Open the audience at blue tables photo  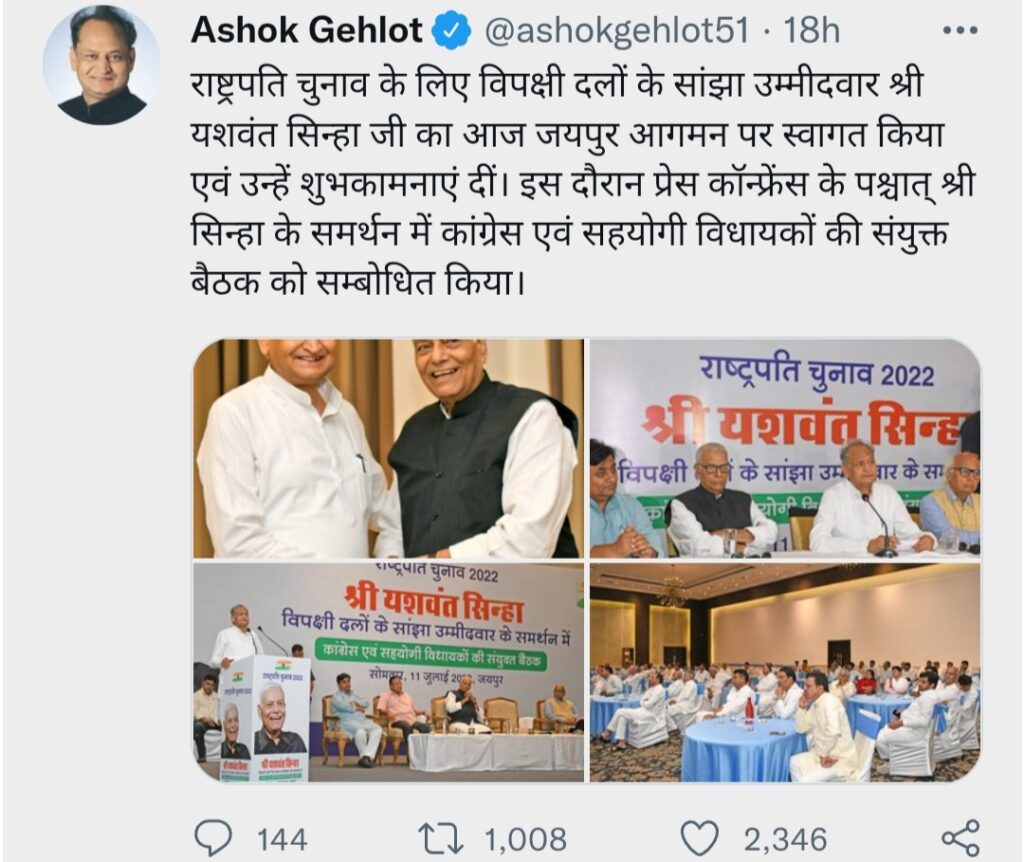coord(785,673)
